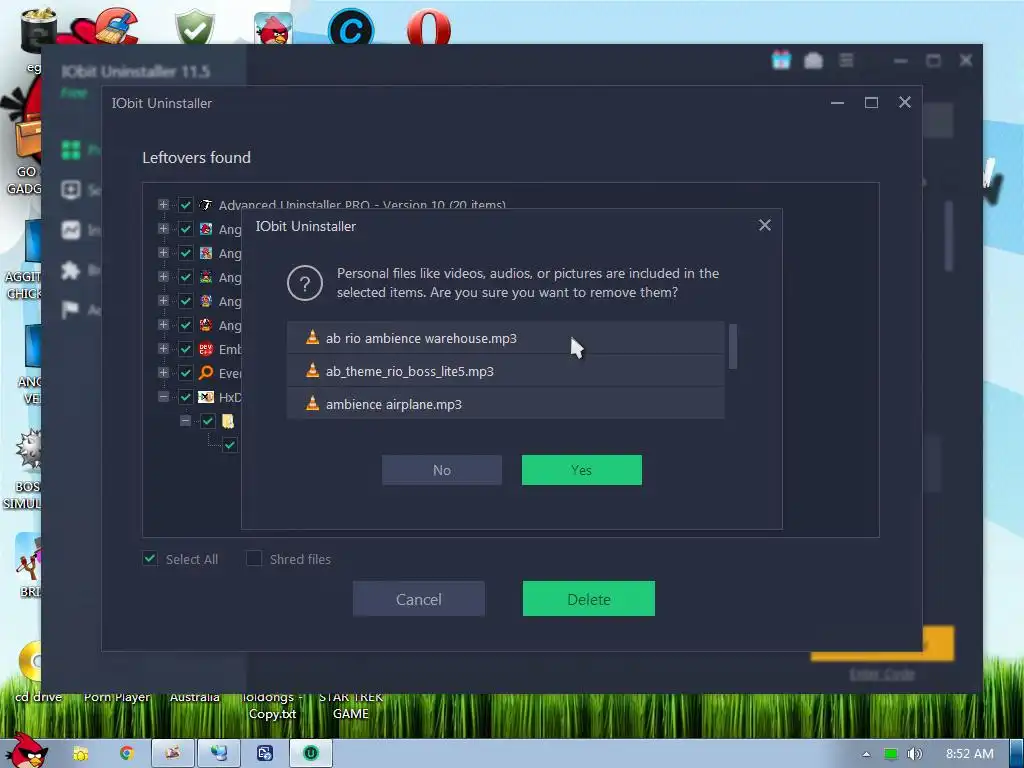Click the toolbox icon in the IObit title bar
Screen dimensions: 1024x768
click(813, 61)
